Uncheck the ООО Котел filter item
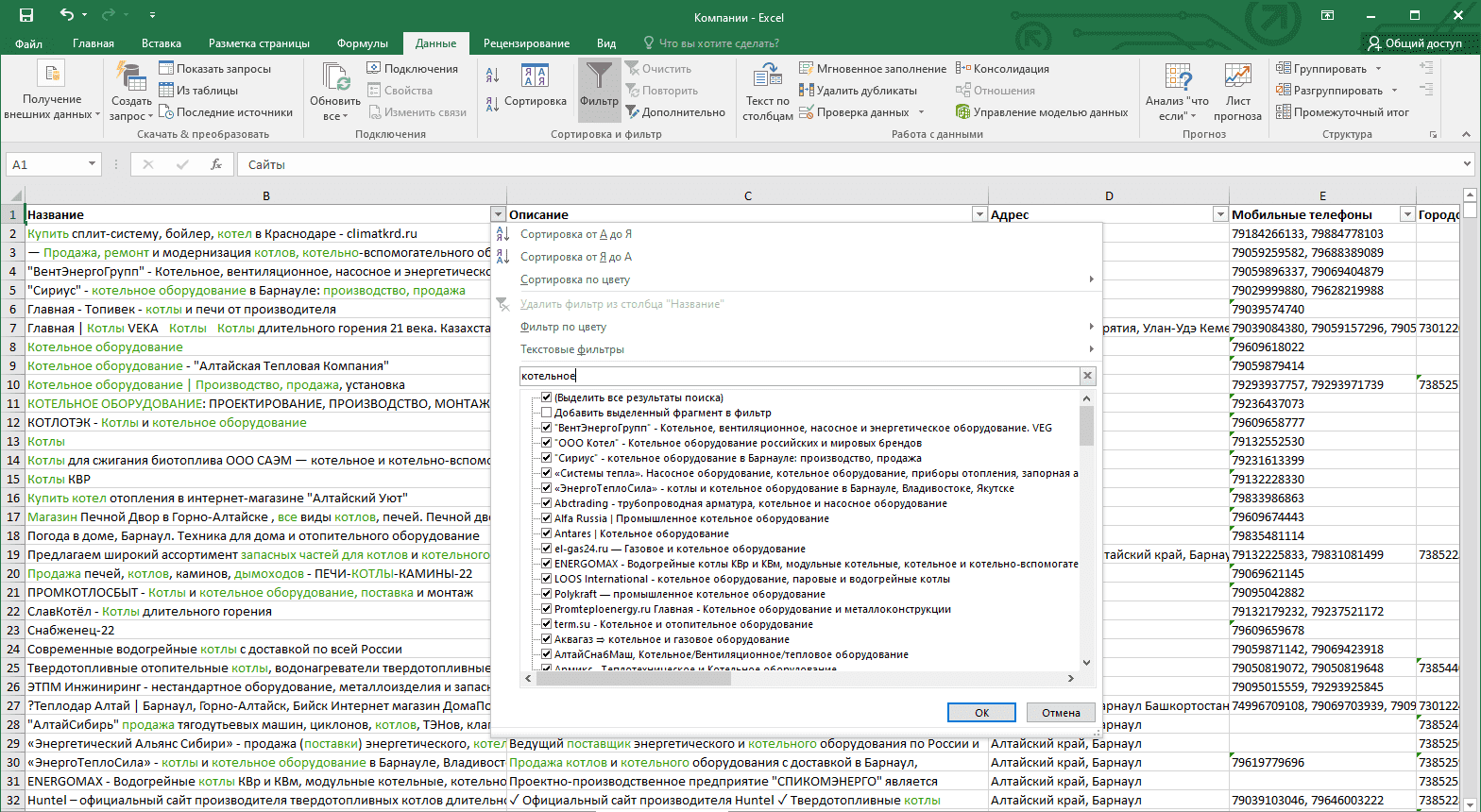 coord(547,443)
